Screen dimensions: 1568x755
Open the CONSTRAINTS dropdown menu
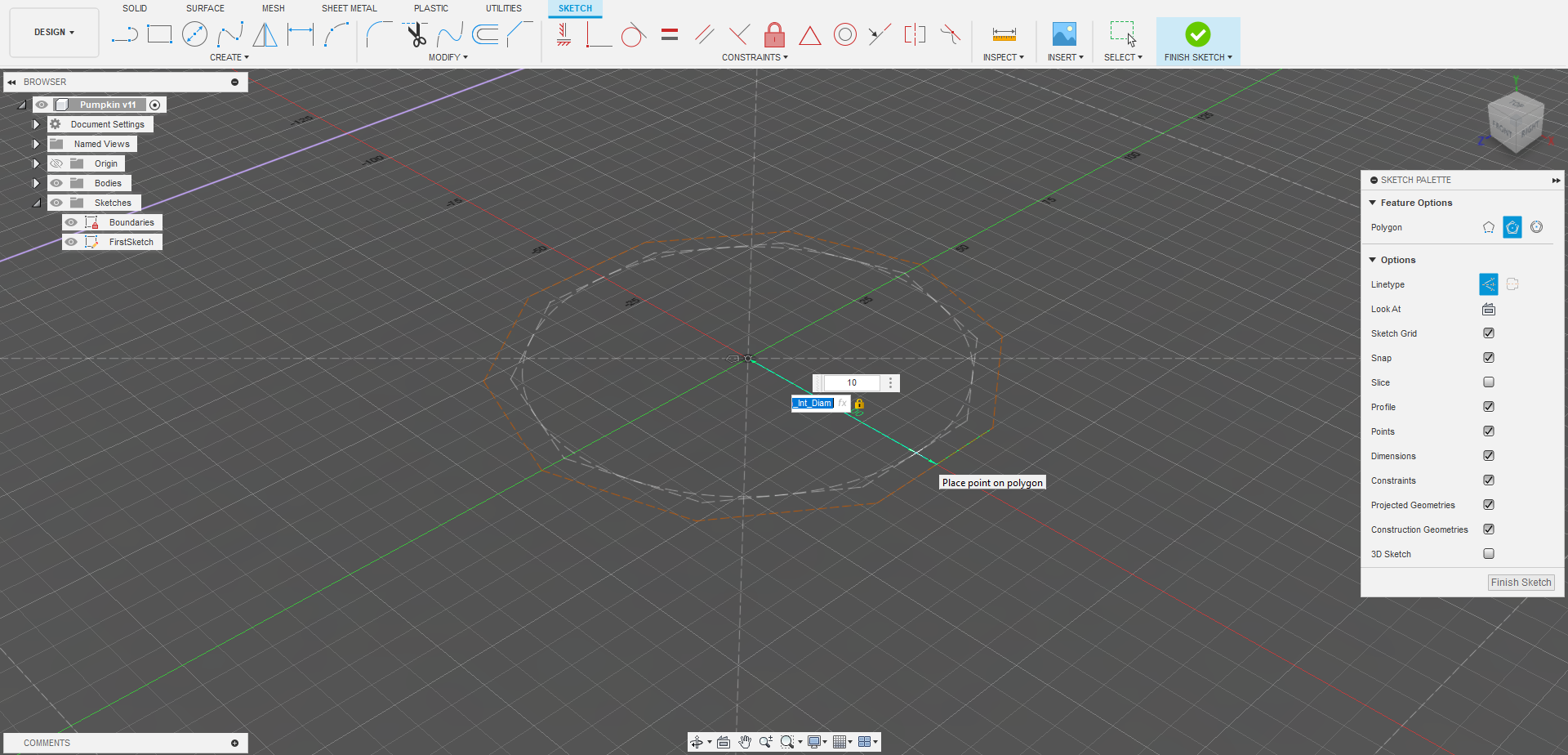coord(755,57)
